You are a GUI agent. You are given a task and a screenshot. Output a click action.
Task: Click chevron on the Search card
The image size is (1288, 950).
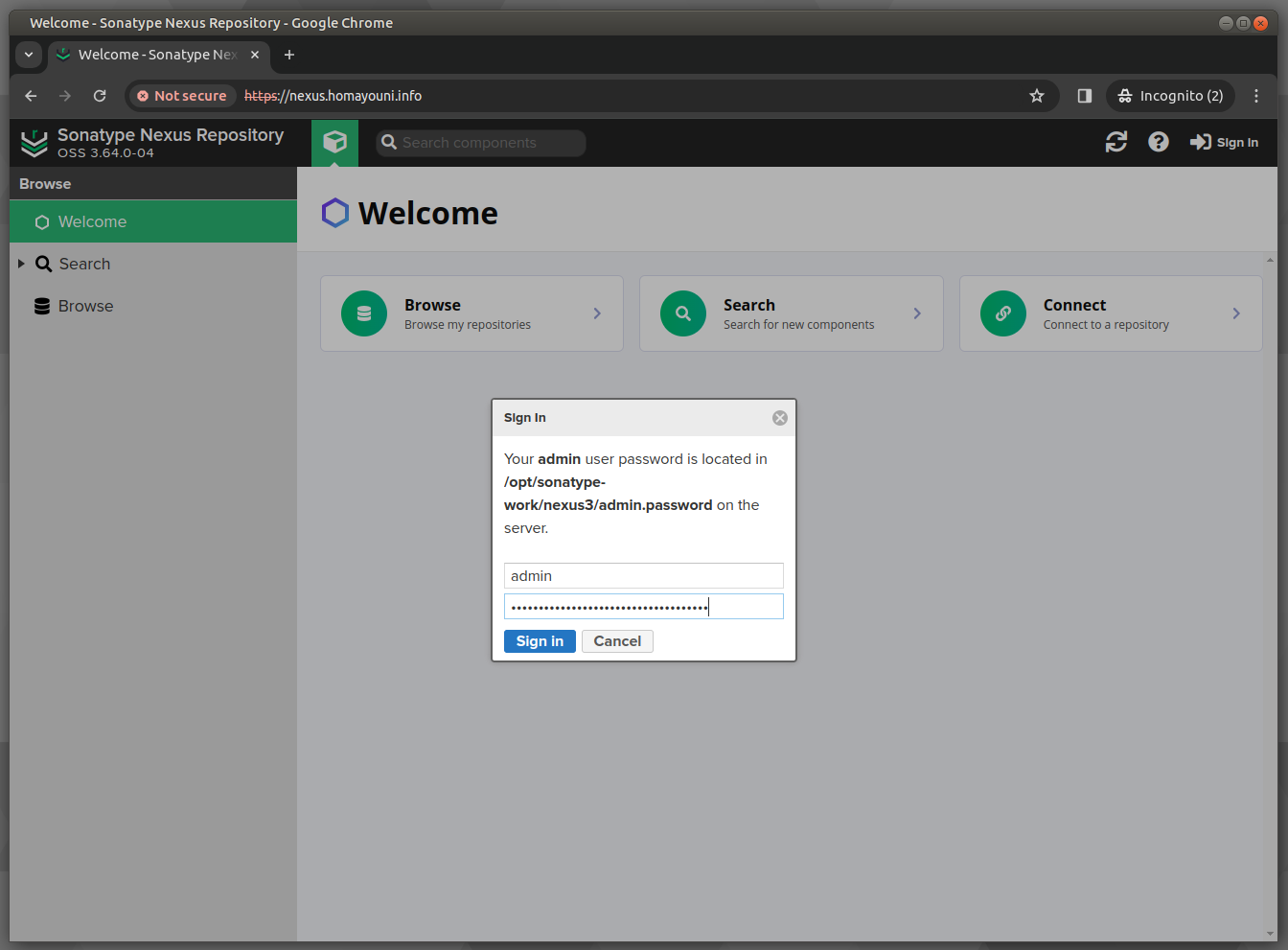point(917,313)
